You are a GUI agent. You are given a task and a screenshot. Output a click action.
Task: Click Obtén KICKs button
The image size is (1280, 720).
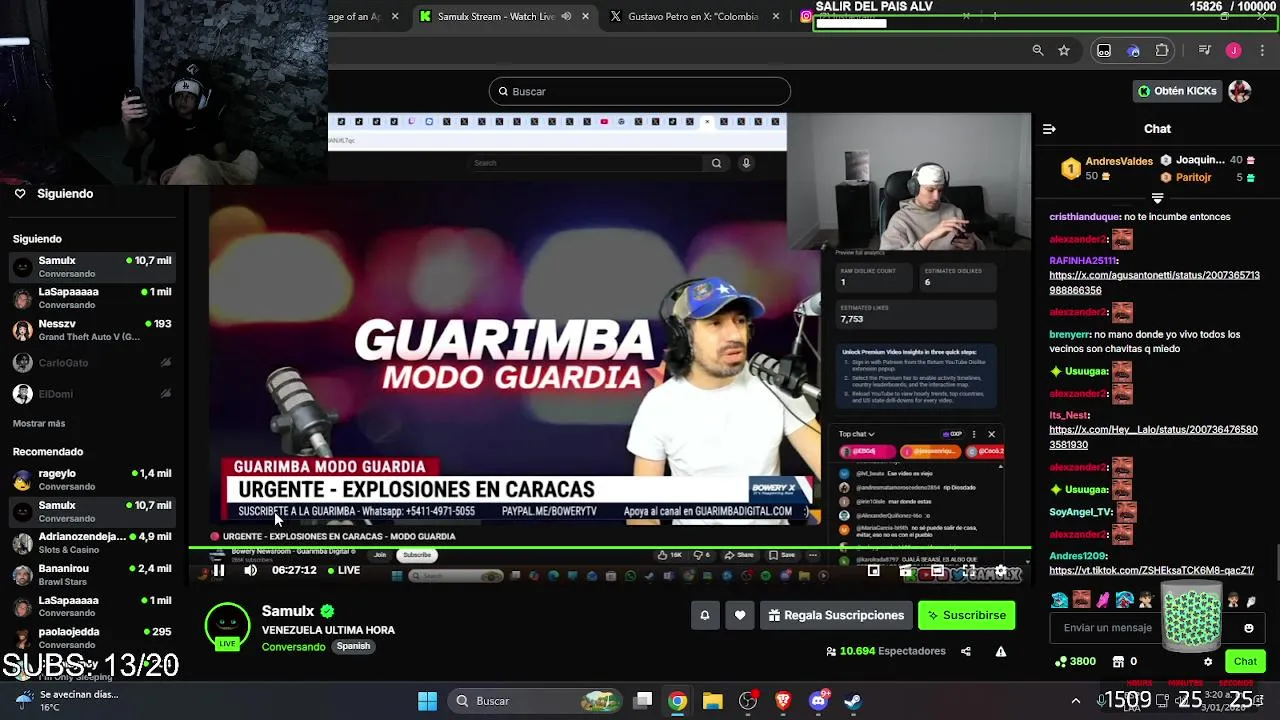click(1177, 91)
